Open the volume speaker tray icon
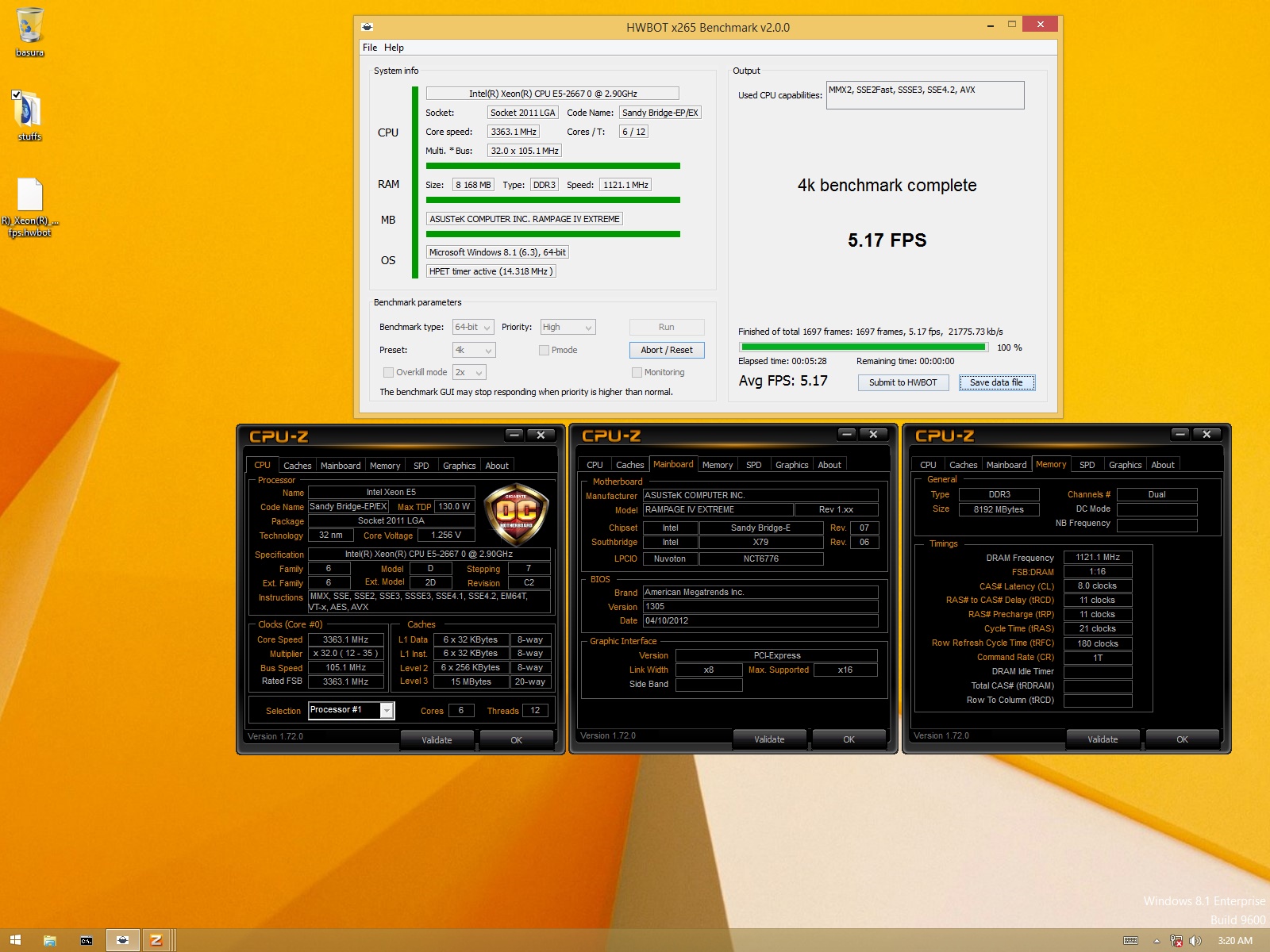The image size is (1270, 952). [x=1195, y=941]
